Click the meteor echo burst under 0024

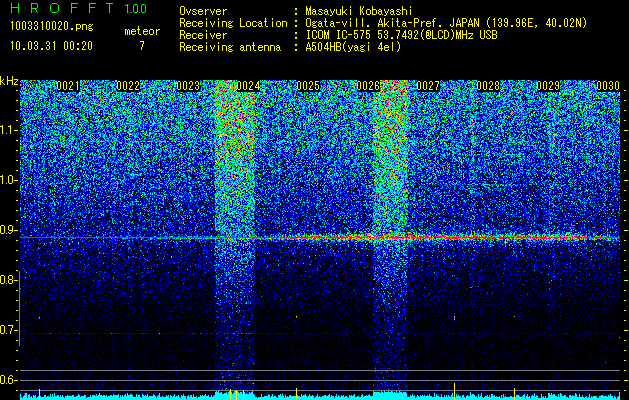pos(235,235)
